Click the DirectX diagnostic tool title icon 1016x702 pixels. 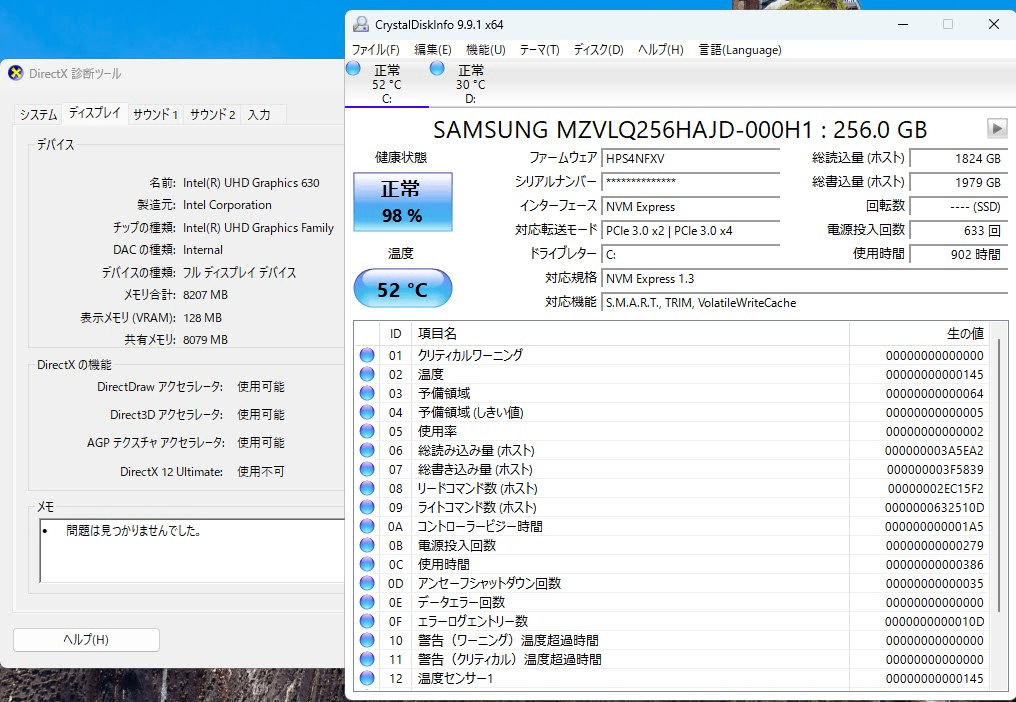click(x=16, y=73)
